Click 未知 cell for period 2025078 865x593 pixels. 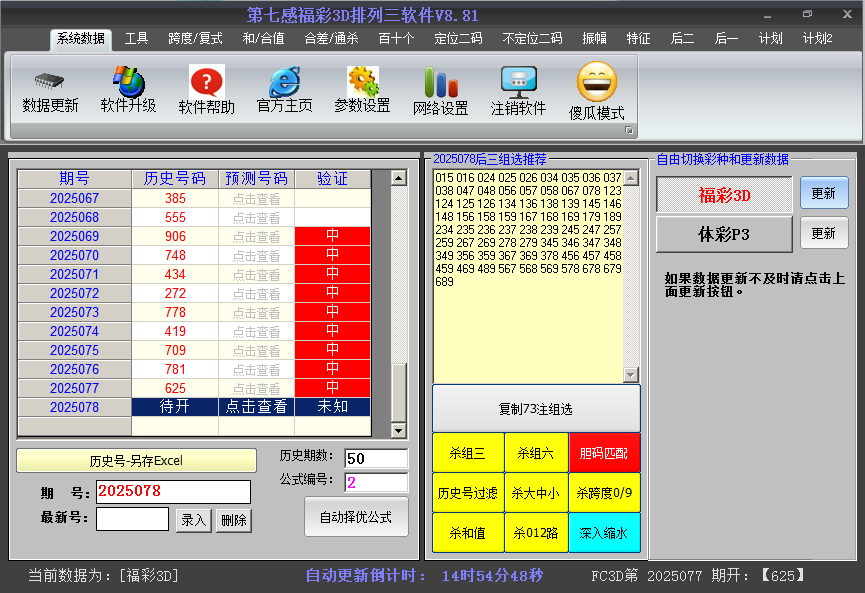coord(333,407)
